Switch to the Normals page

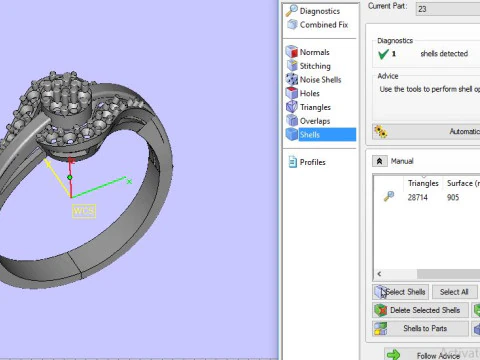point(314,52)
